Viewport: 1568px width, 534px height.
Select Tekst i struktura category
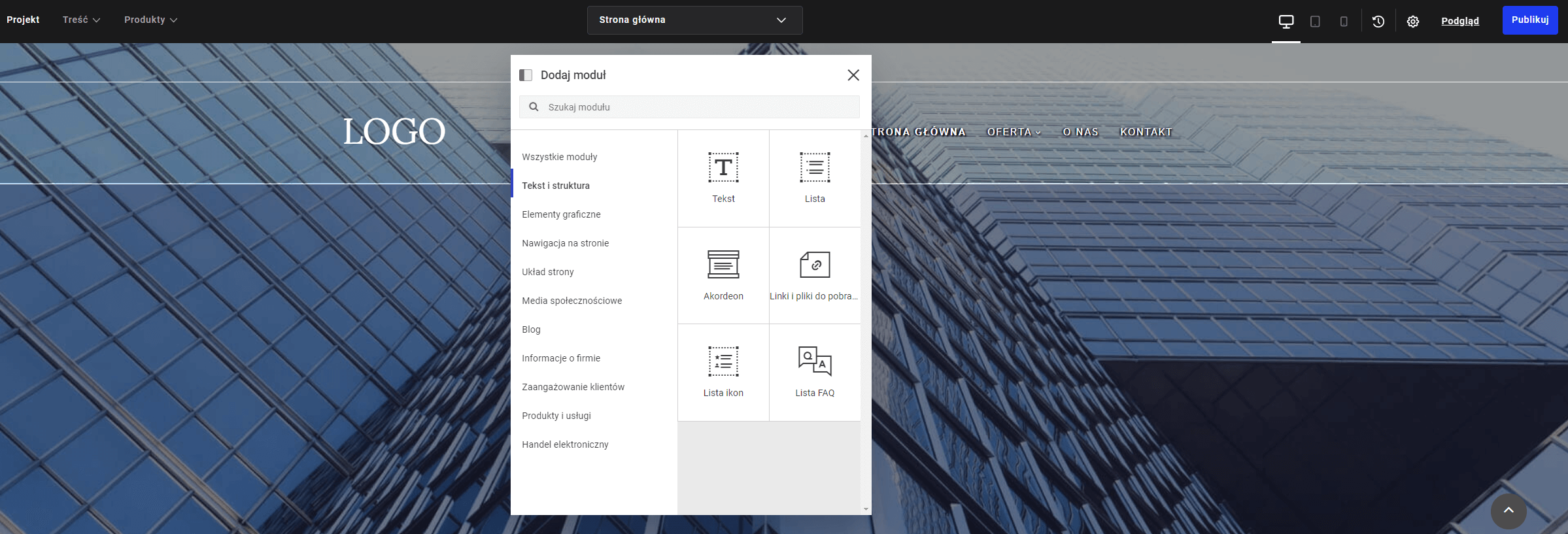[594, 186]
